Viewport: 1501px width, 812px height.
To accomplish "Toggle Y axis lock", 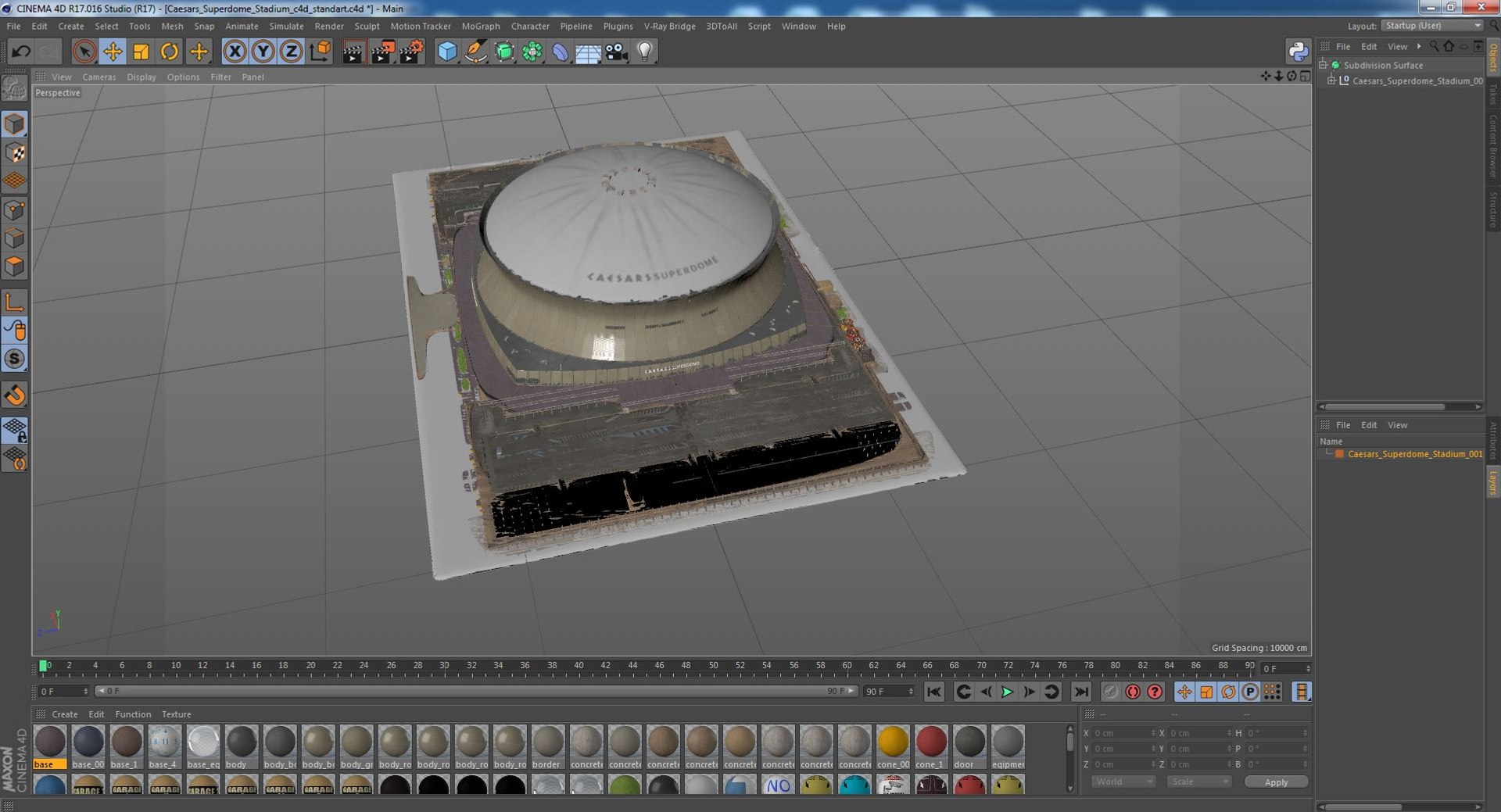I will pos(263,52).
